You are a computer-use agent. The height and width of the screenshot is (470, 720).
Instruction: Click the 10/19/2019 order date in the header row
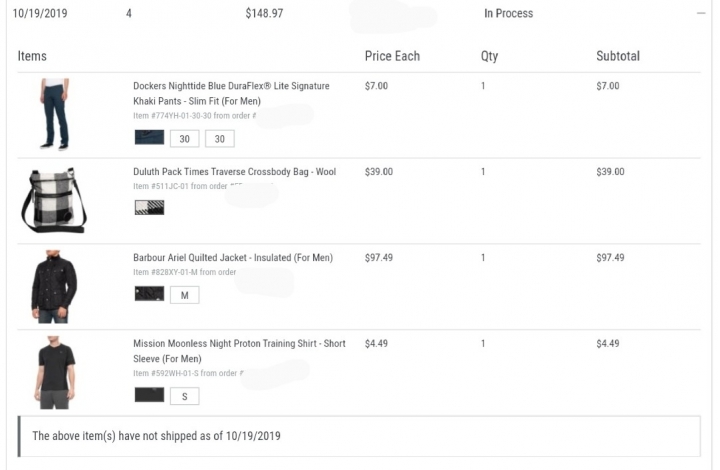click(x=41, y=14)
